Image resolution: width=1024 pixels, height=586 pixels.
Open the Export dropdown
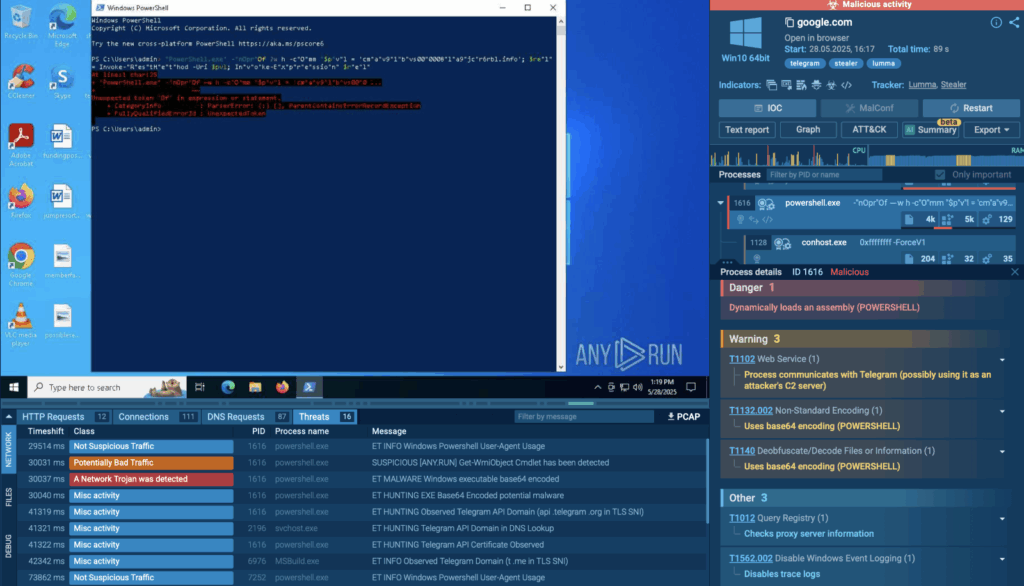coord(991,130)
